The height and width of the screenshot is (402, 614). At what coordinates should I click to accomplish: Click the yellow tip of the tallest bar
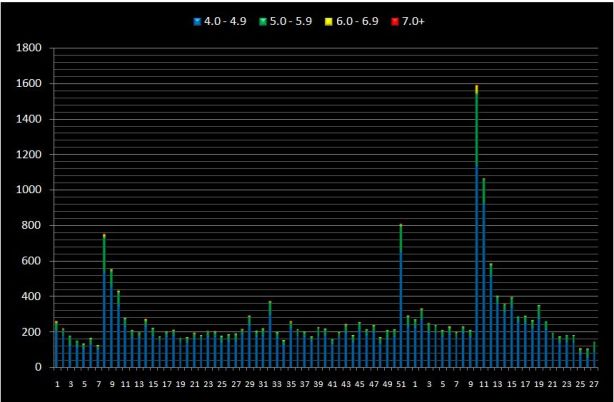click(476, 88)
